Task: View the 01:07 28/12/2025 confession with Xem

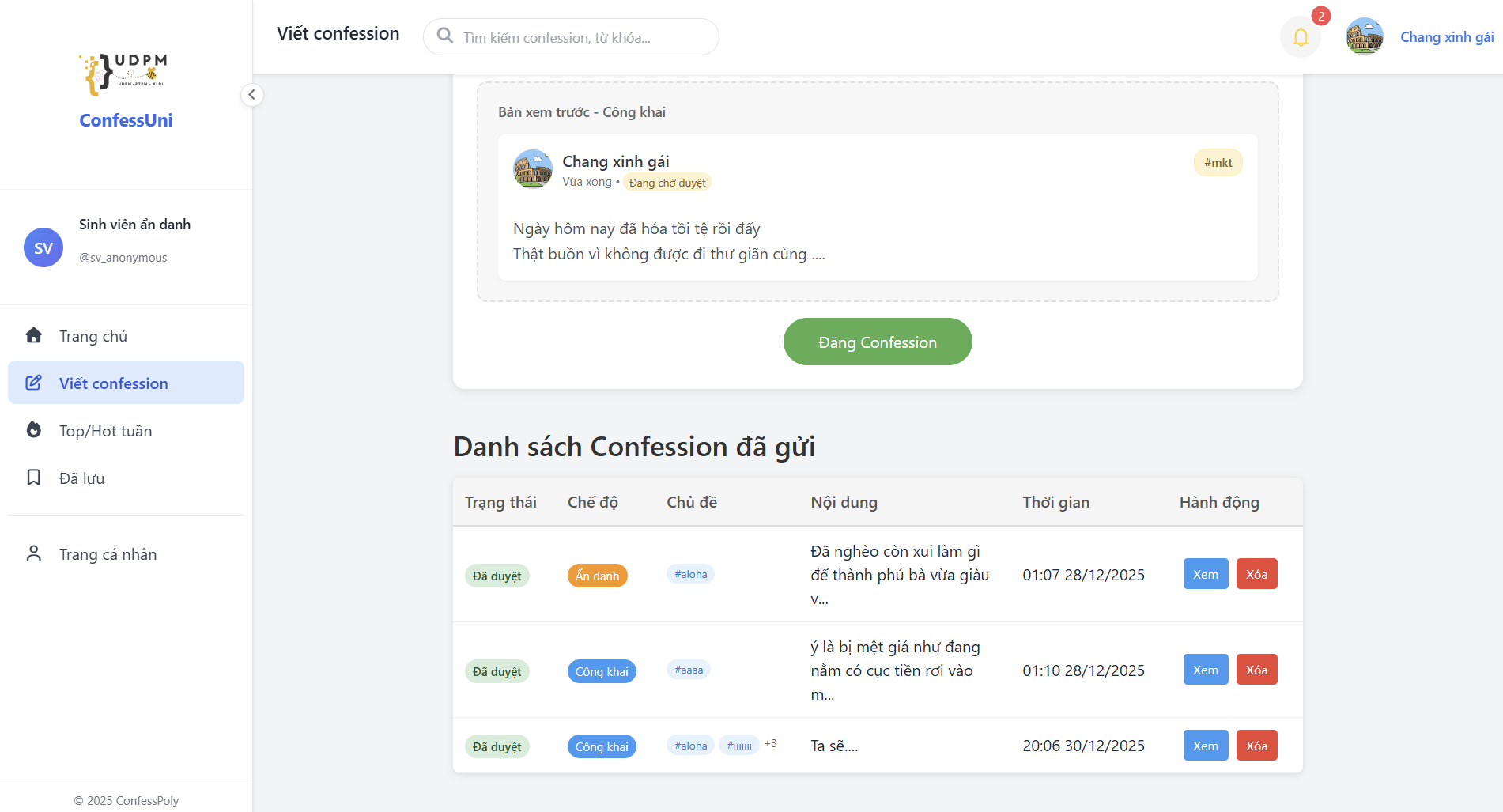Action: [1206, 574]
